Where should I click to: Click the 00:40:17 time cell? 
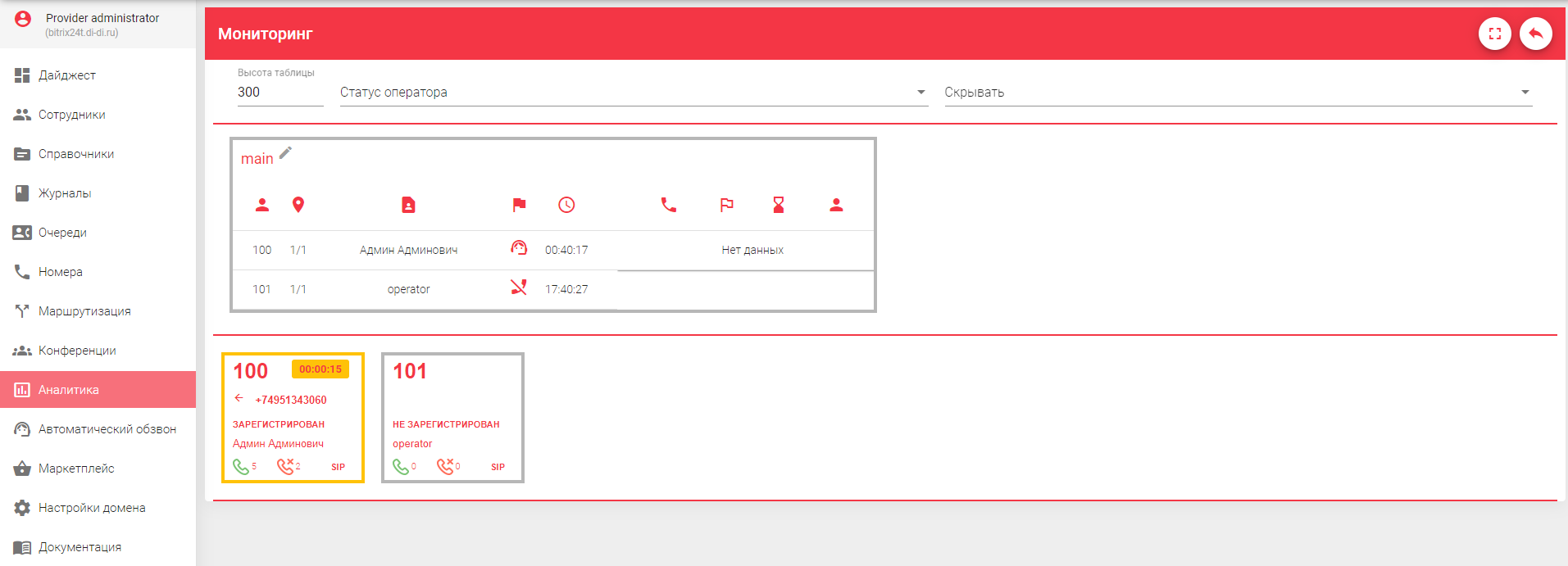pos(566,250)
